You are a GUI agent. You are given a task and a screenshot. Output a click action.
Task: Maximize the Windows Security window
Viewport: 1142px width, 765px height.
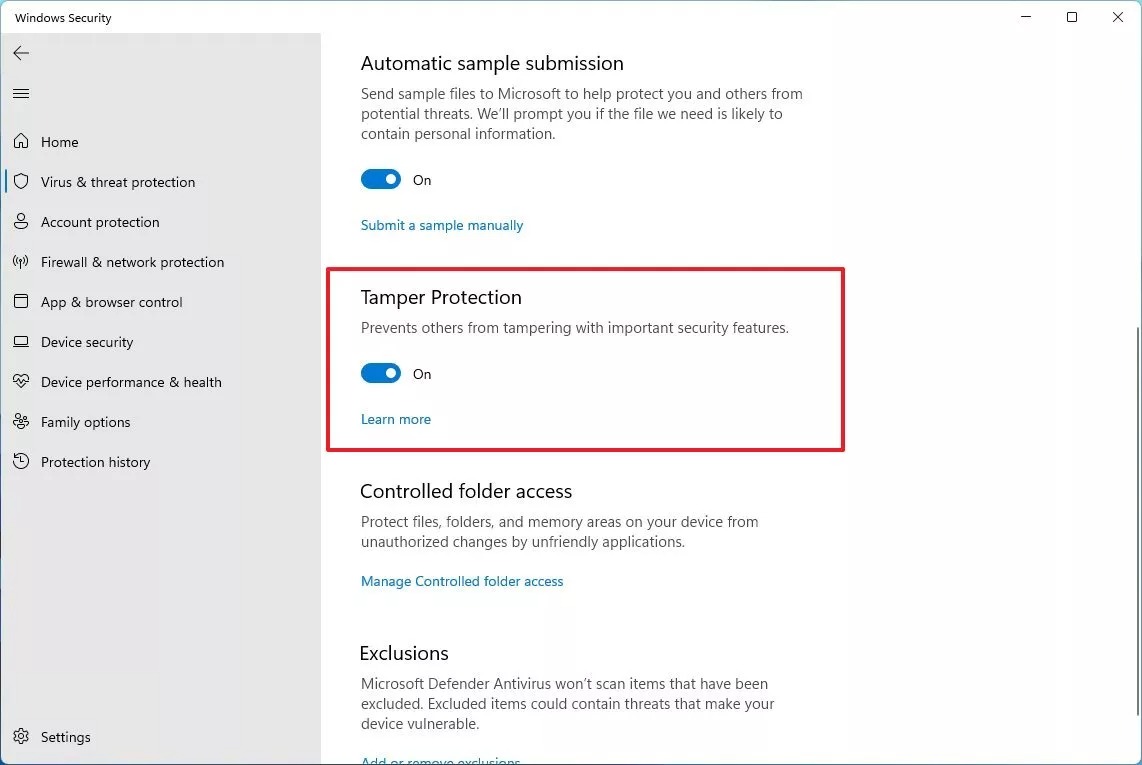tap(1071, 17)
